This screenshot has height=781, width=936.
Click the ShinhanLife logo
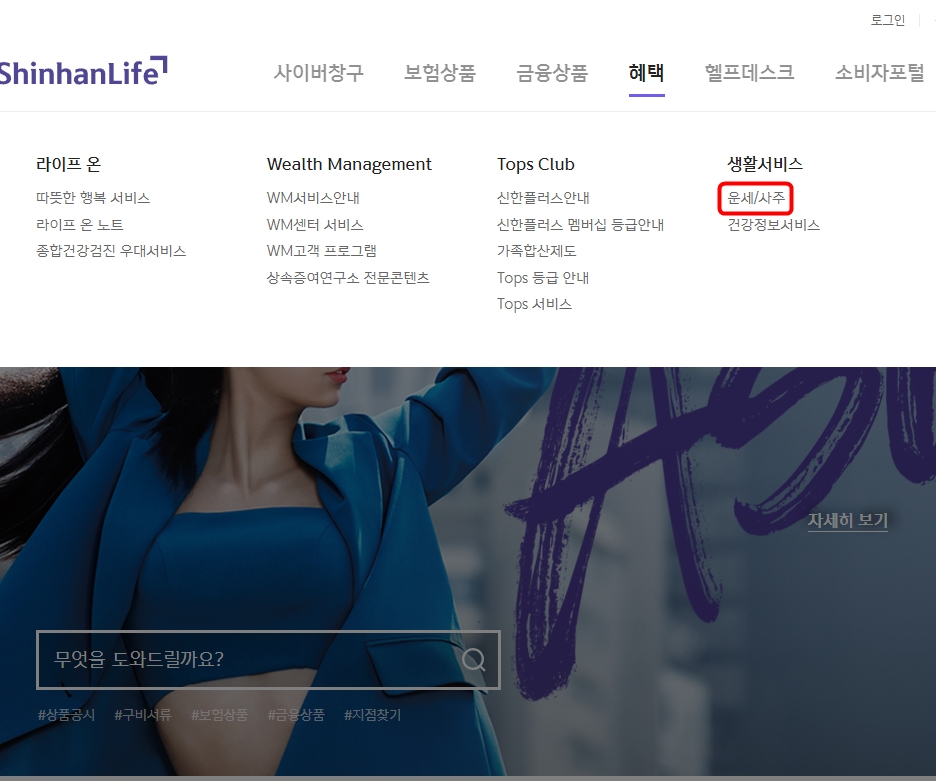point(80,70)
